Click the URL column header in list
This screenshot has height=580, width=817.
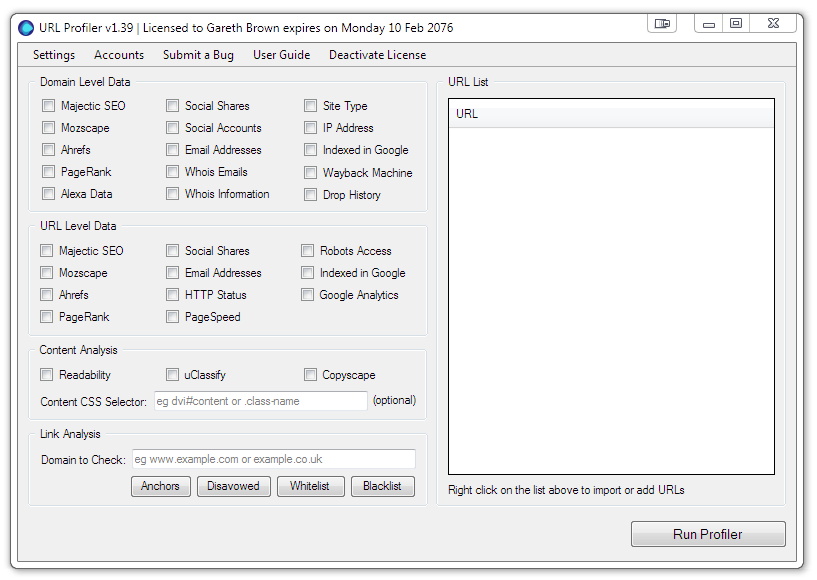click(611, 114)
